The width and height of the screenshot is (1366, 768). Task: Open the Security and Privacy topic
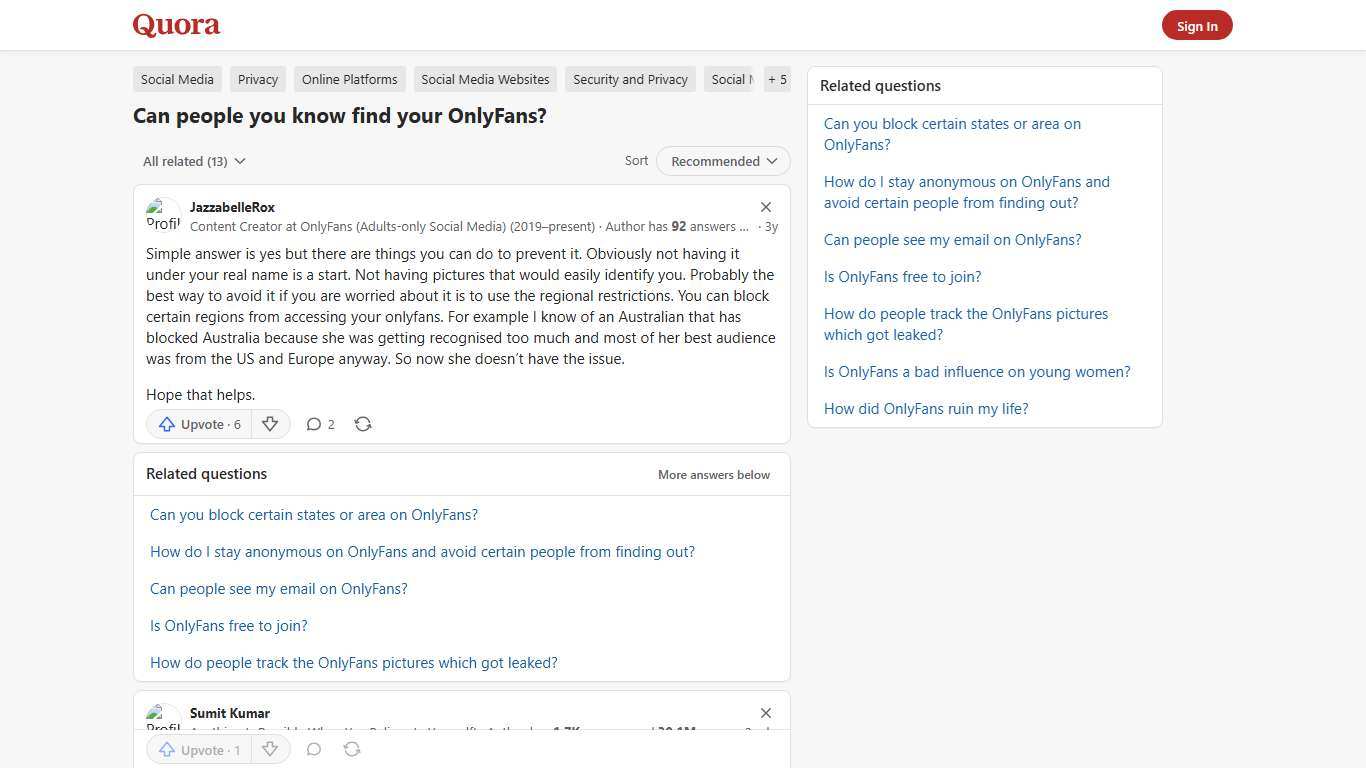630,79
